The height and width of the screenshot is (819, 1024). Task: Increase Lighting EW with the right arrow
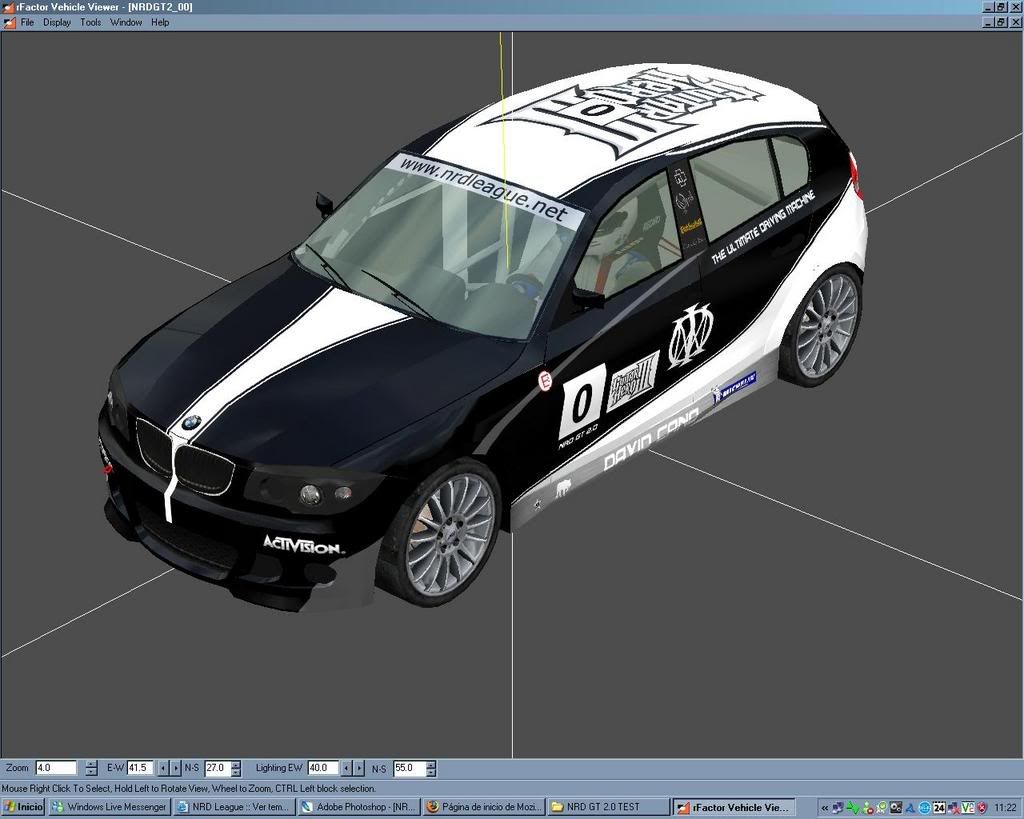[x=358, y=768]
